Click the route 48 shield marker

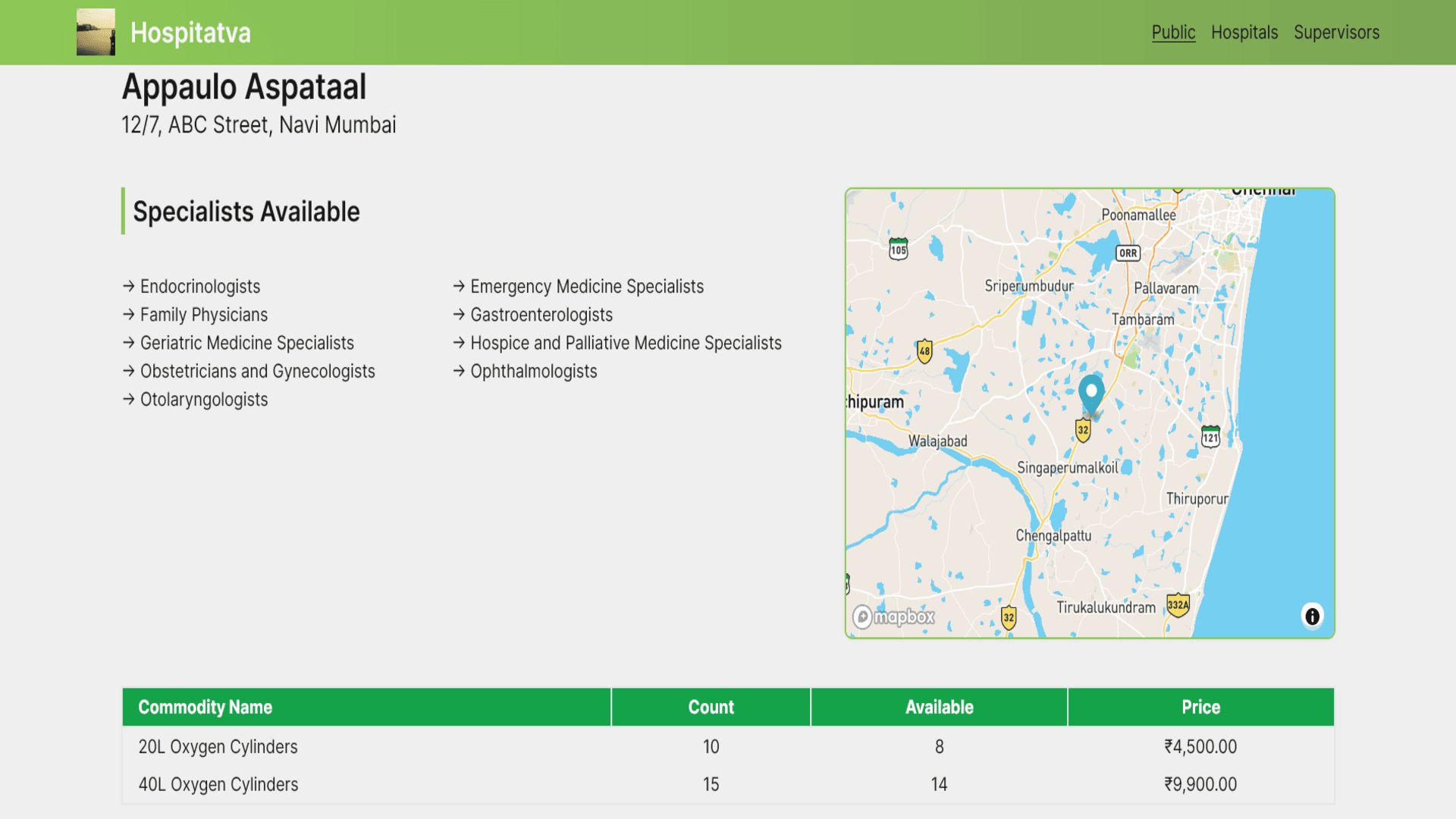924,351
